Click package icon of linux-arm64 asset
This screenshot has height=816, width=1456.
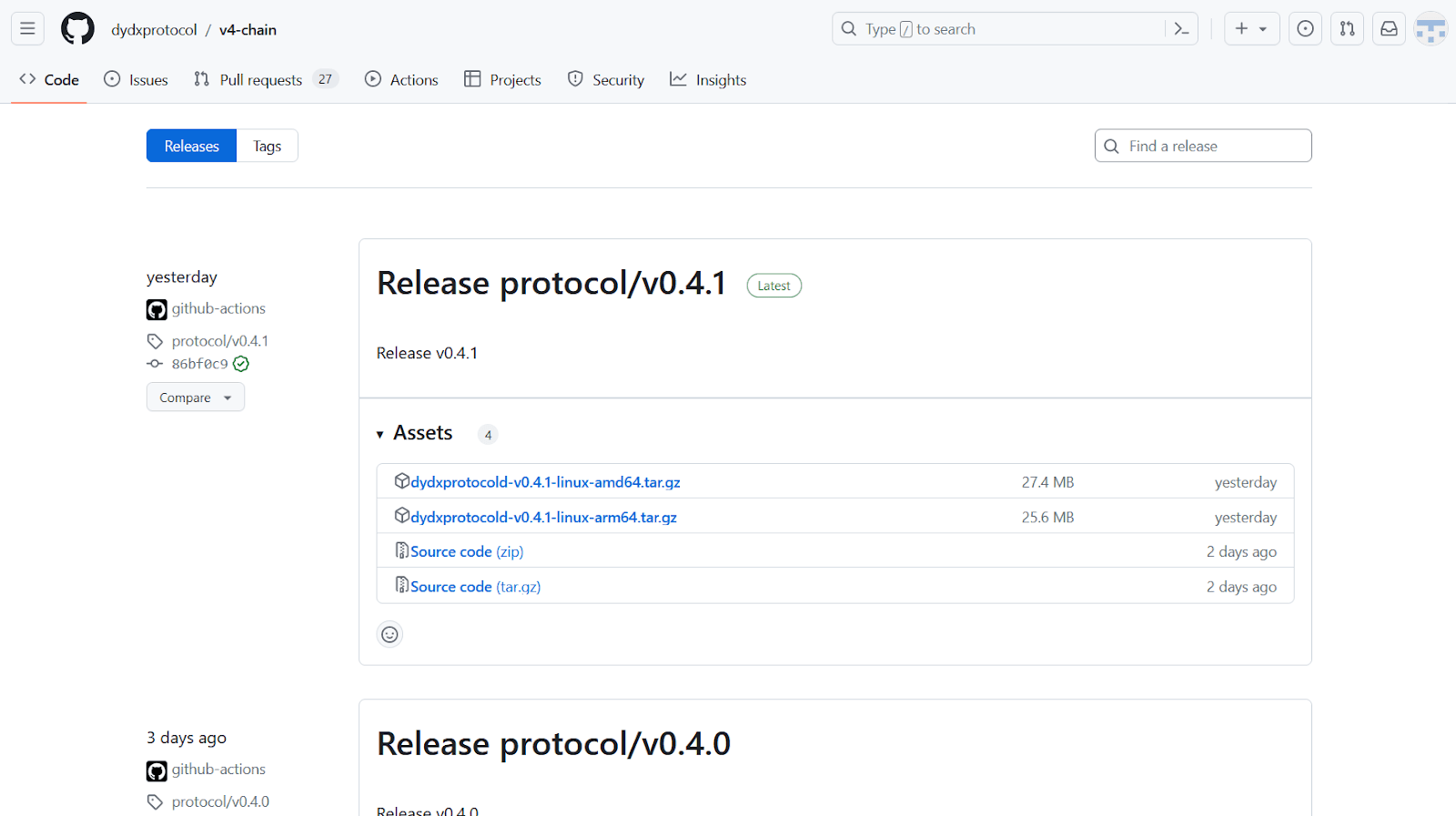pos(402,516)
